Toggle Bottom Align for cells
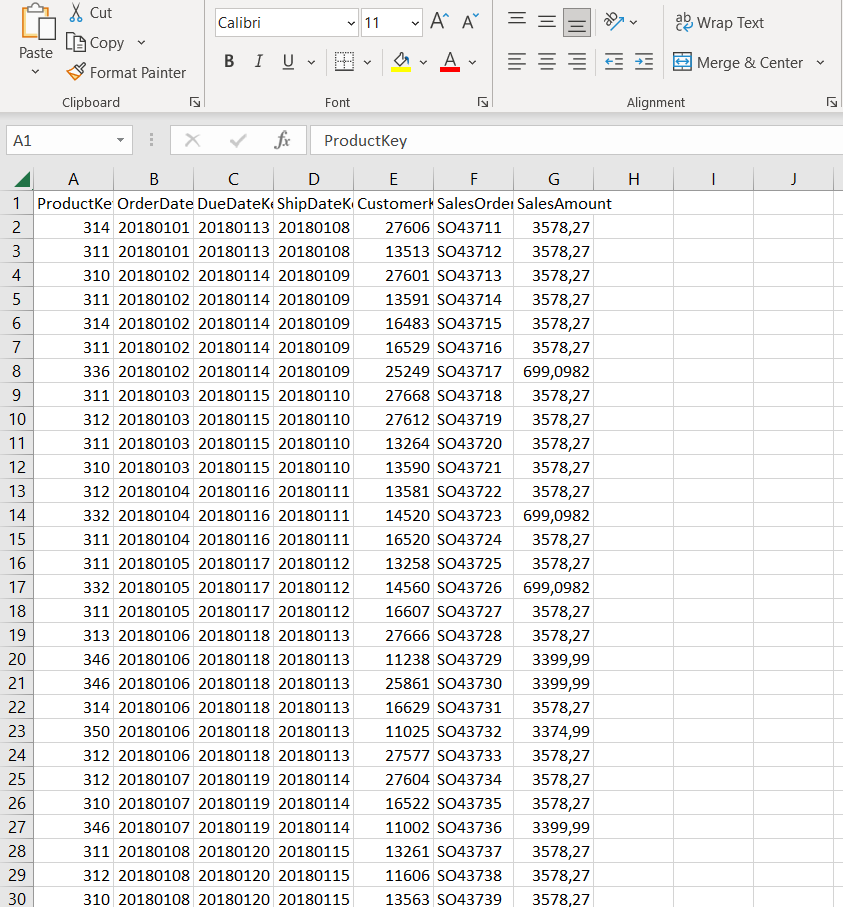The image size is (843, 907). (x=577, y=22)
